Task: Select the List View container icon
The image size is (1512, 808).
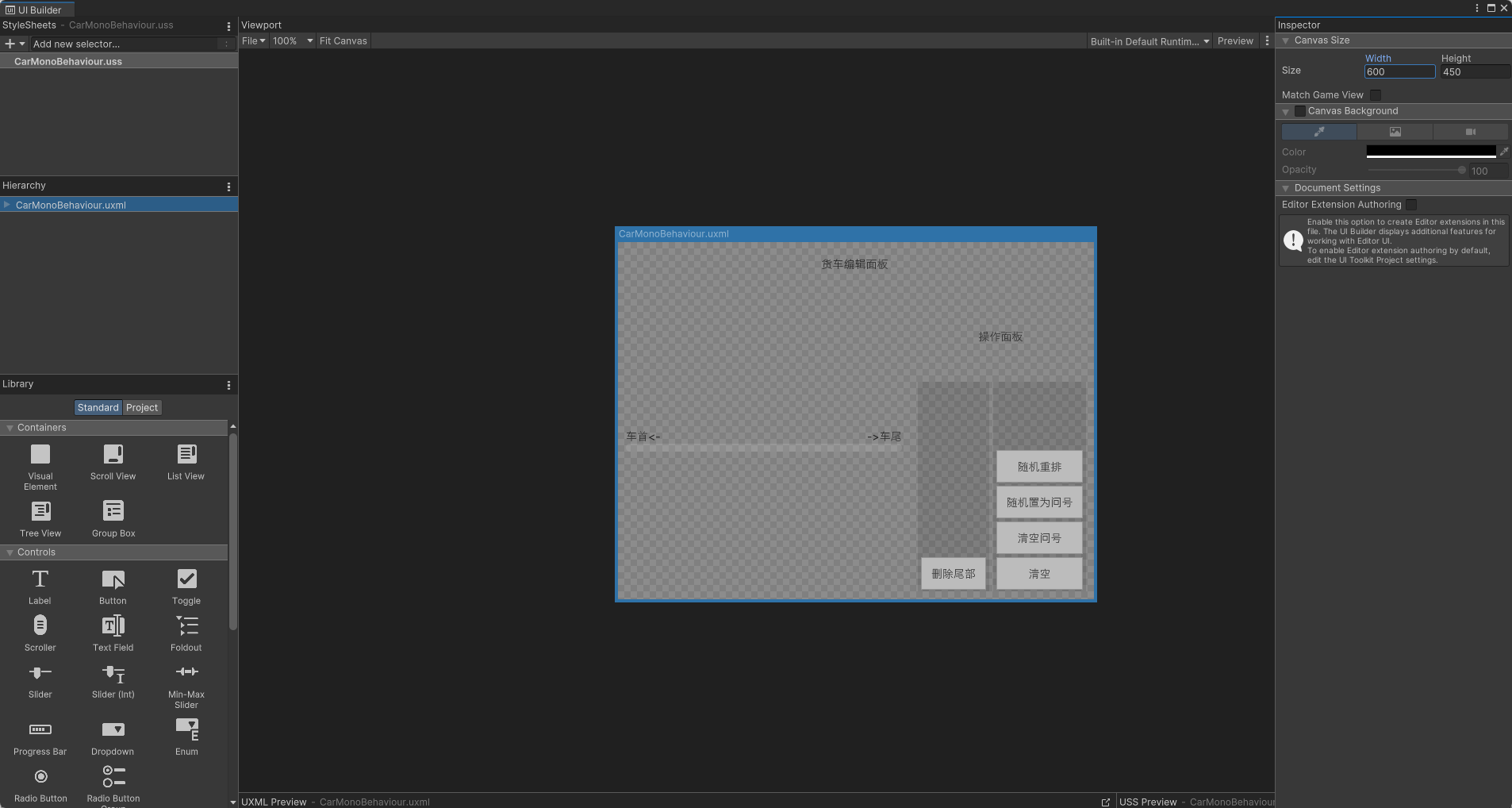Action: click(x=186, y=454)
